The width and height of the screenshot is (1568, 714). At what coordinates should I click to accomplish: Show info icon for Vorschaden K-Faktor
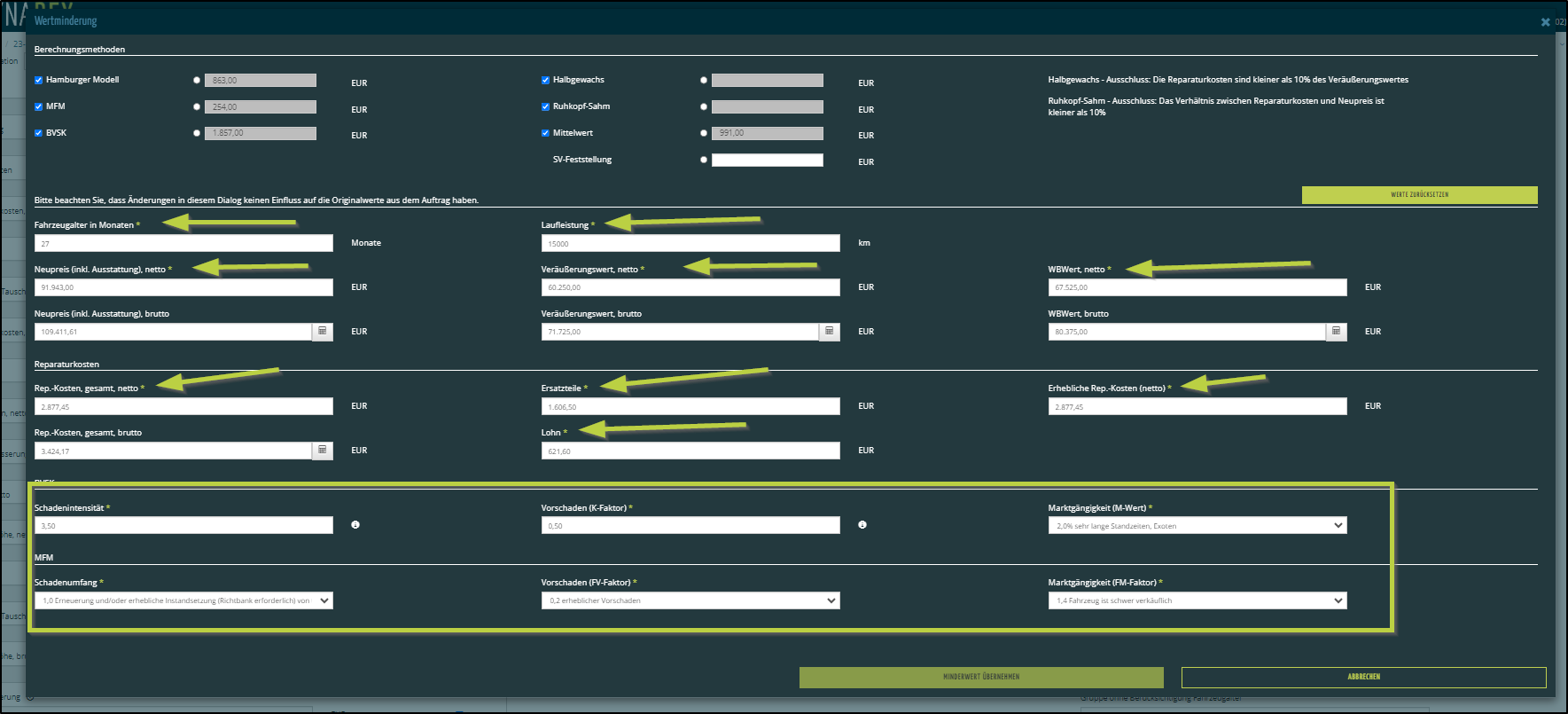[x=862, y=525]
